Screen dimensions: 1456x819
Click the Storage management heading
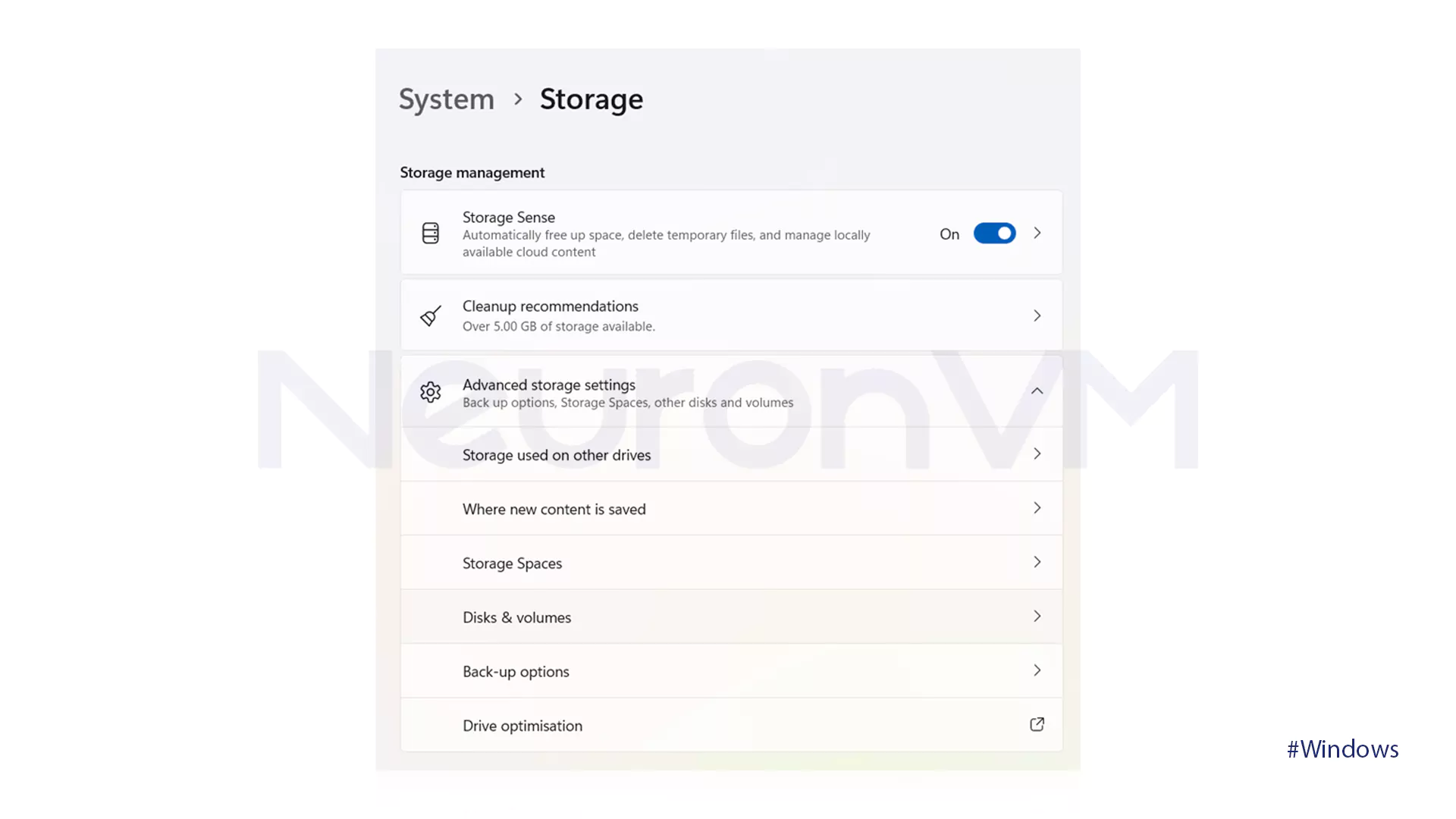point(472,173)
